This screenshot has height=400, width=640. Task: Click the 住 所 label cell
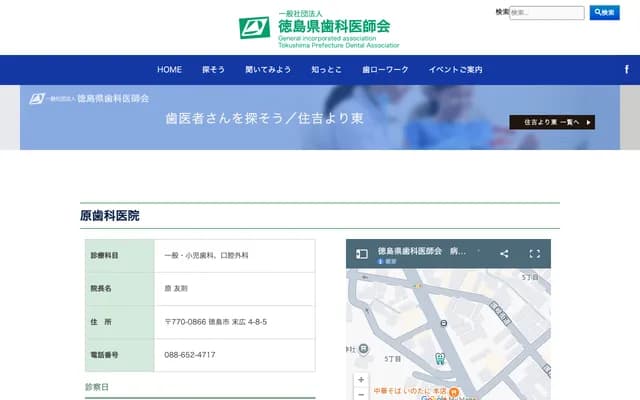pos(120,322)
